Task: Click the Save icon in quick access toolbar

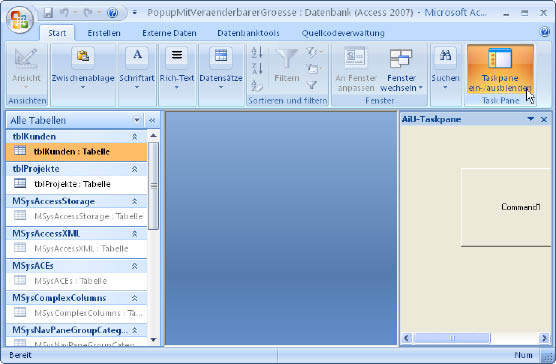Action: point(48,13)
